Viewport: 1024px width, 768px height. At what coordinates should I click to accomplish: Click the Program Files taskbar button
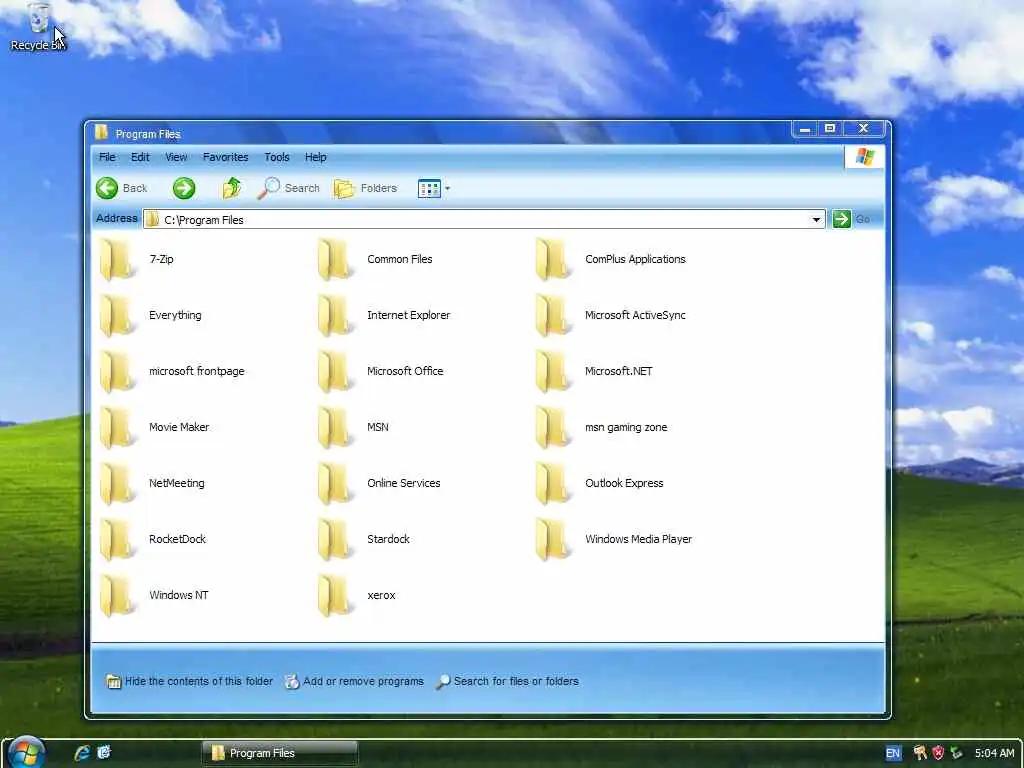click(x=280, y=753)
